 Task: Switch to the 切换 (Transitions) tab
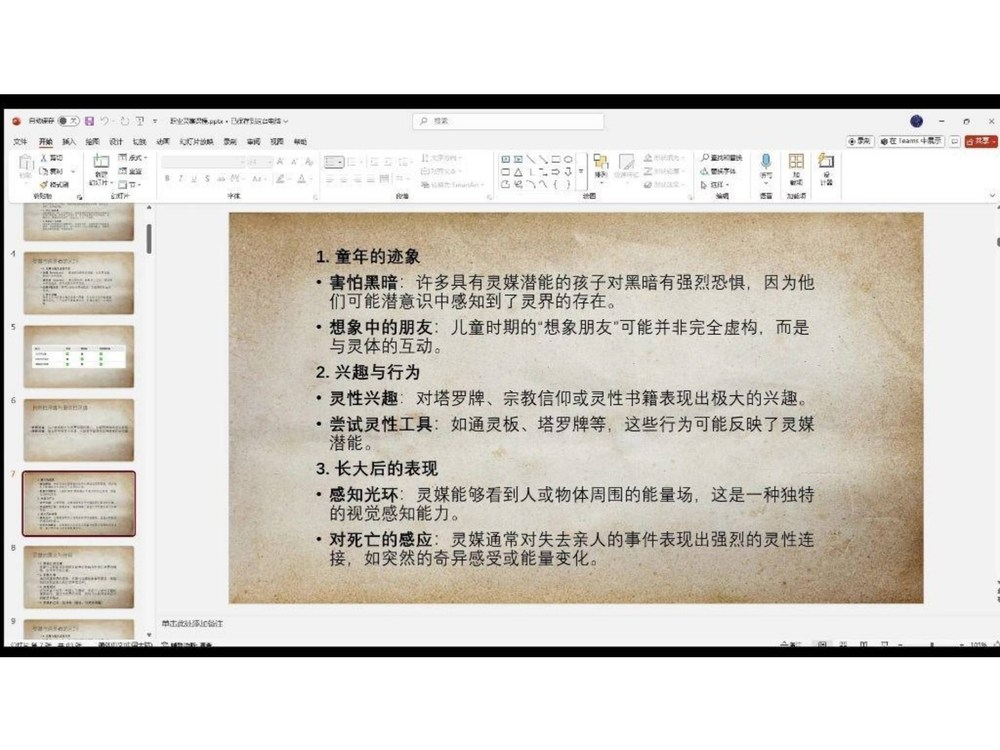139,142
